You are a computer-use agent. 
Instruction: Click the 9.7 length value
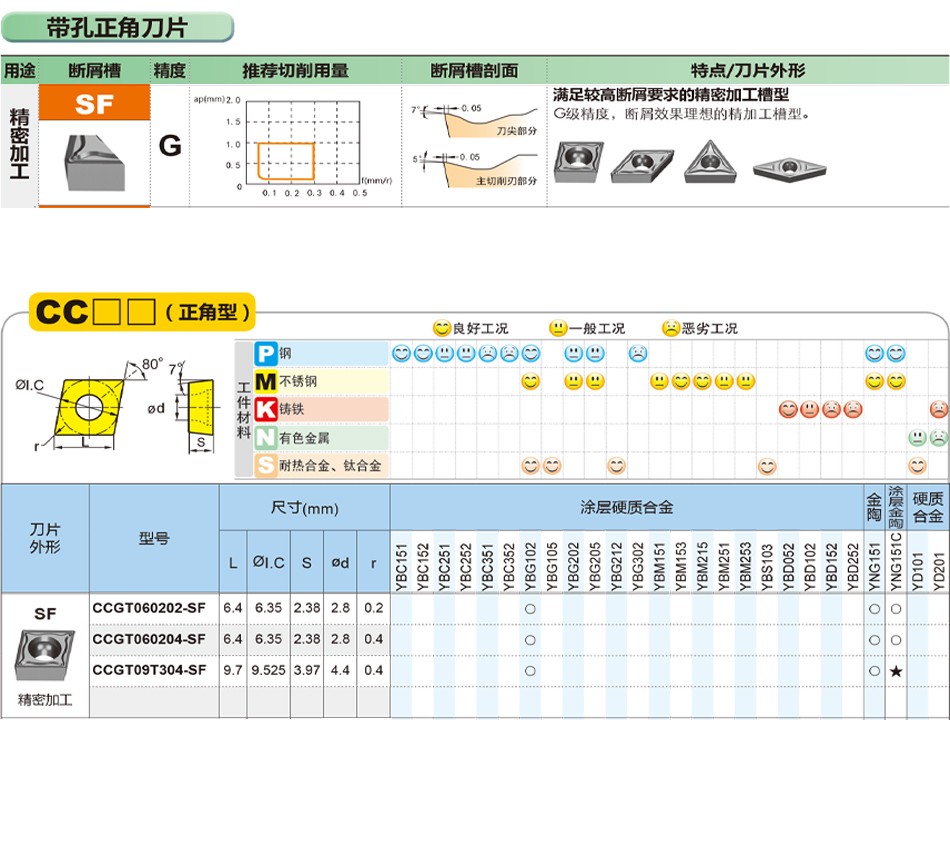233,670
